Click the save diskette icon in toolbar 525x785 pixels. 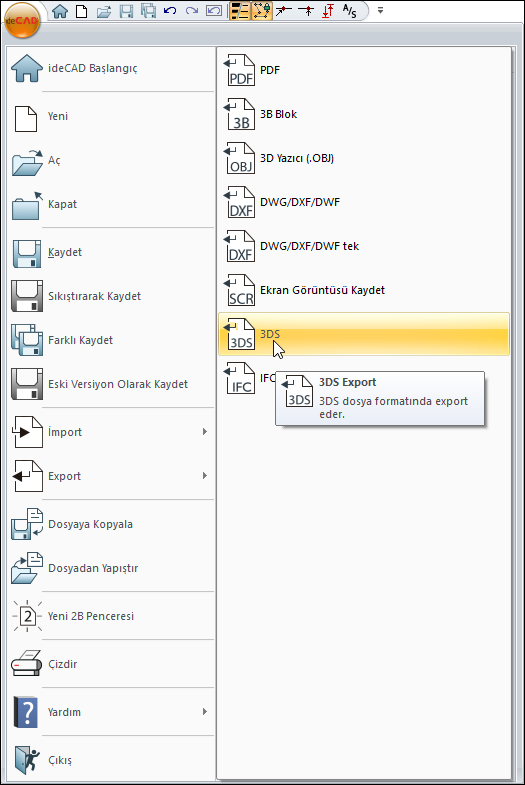[127, 11]
